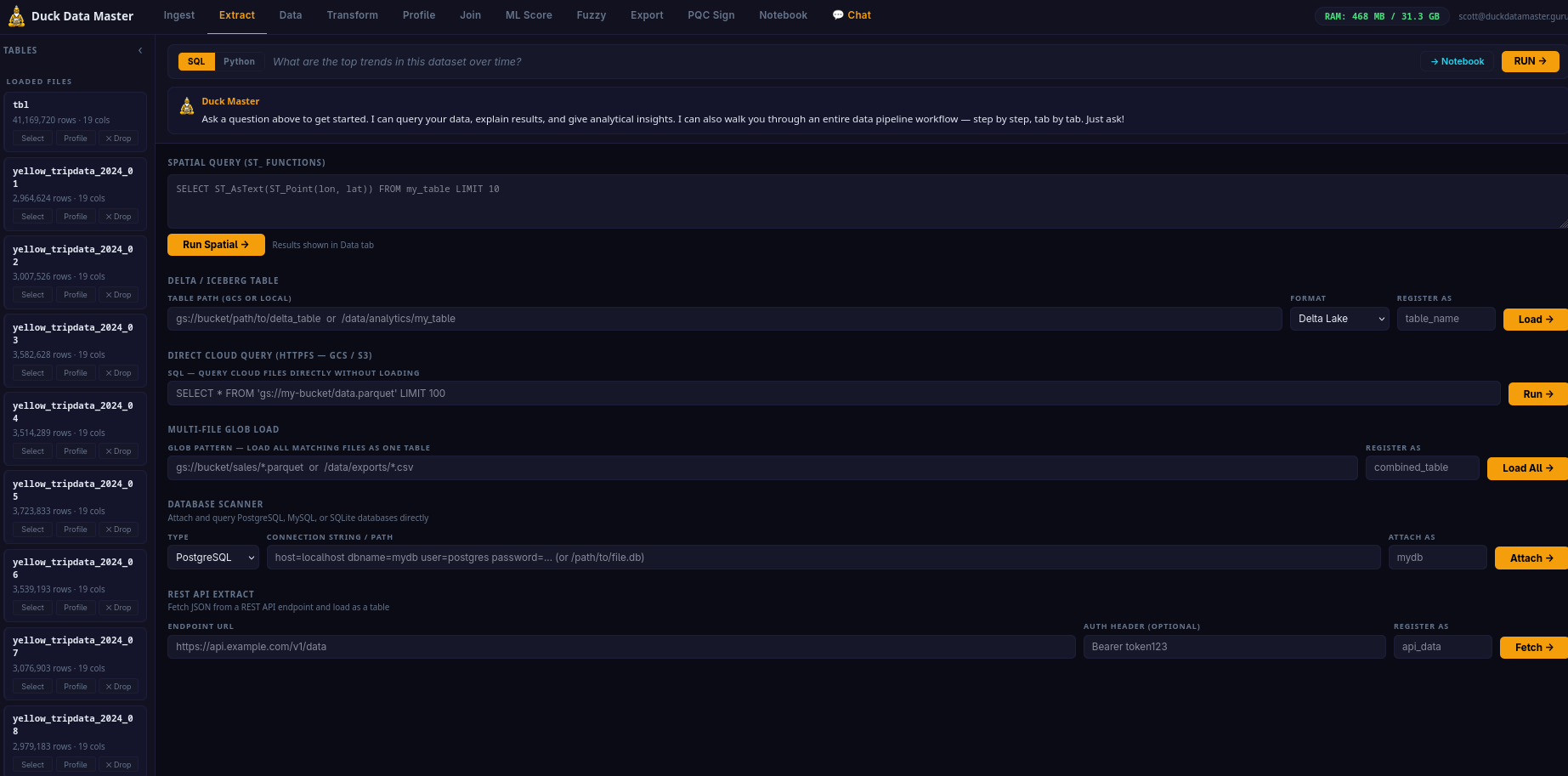The image size is (1568, 776).
Task: Click Load button for Delta/Iceberg table
Action: [1536, 320]
